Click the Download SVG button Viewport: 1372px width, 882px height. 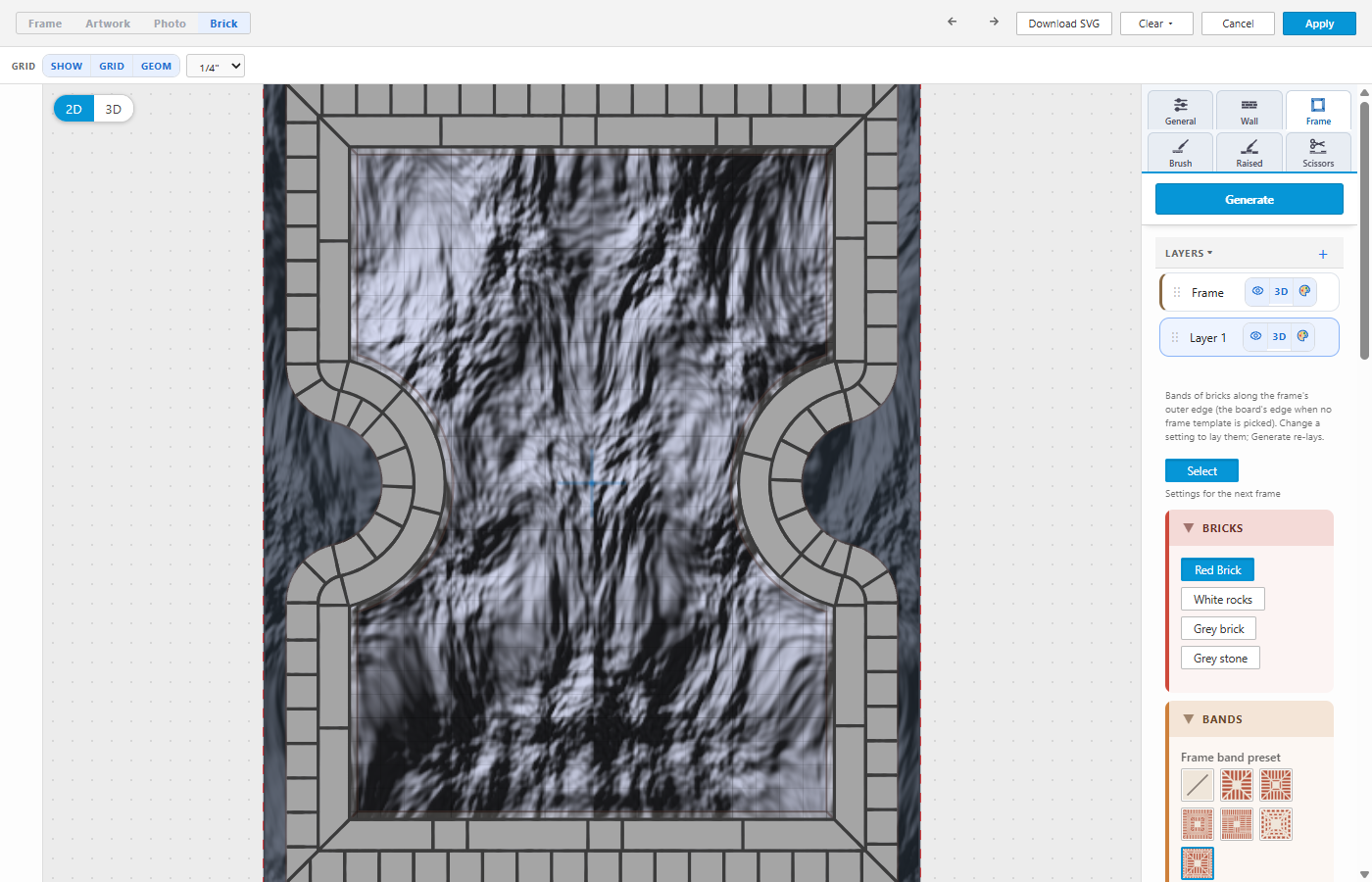1064,24
